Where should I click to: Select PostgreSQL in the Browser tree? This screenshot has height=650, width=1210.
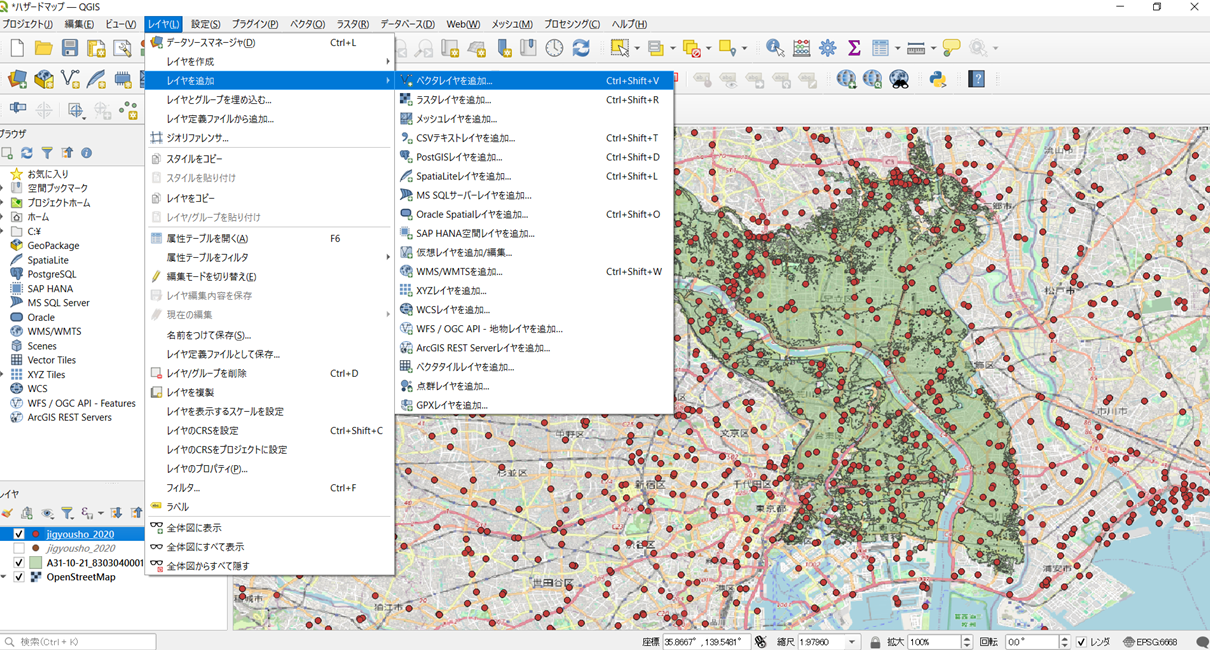point(51,274)
